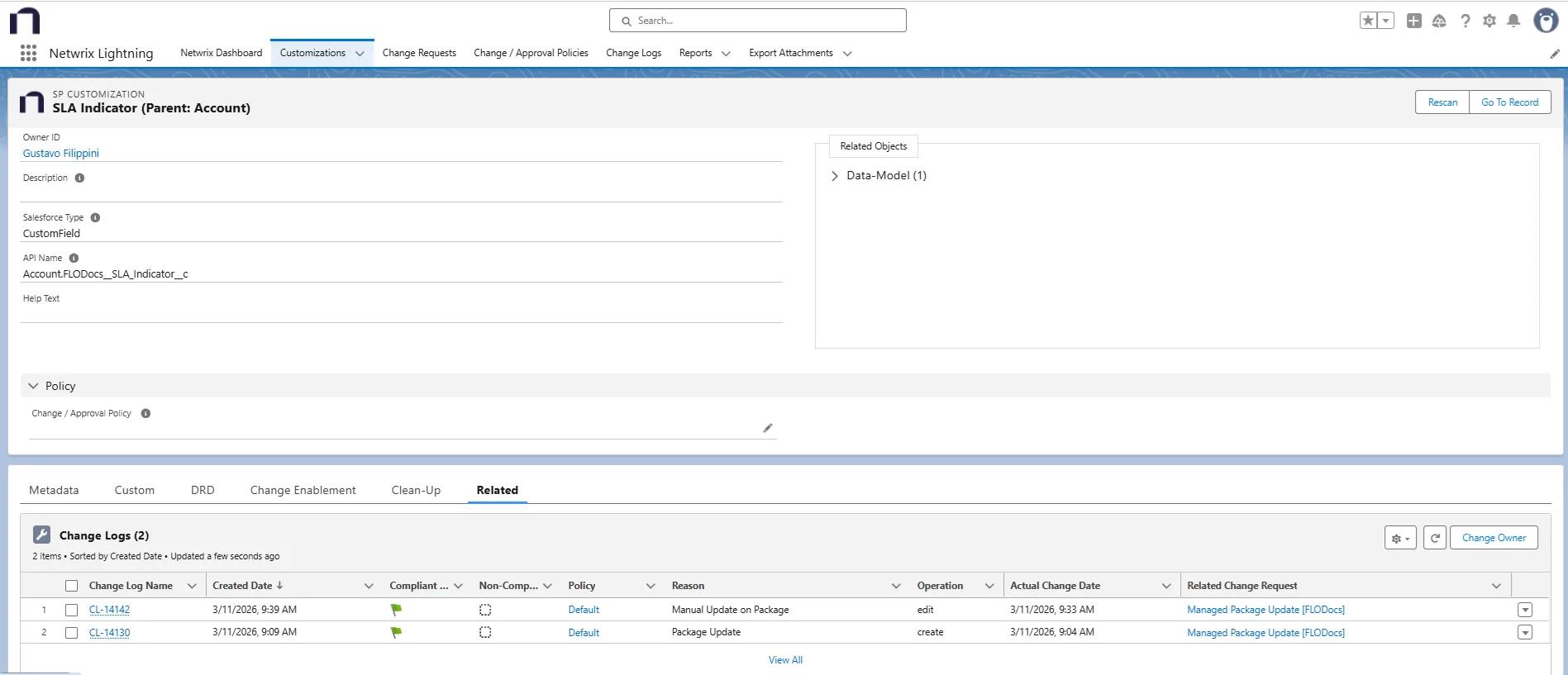The image size is (1568, 675).
Task: Click the Change Owner button
Action: (1494, 538)
